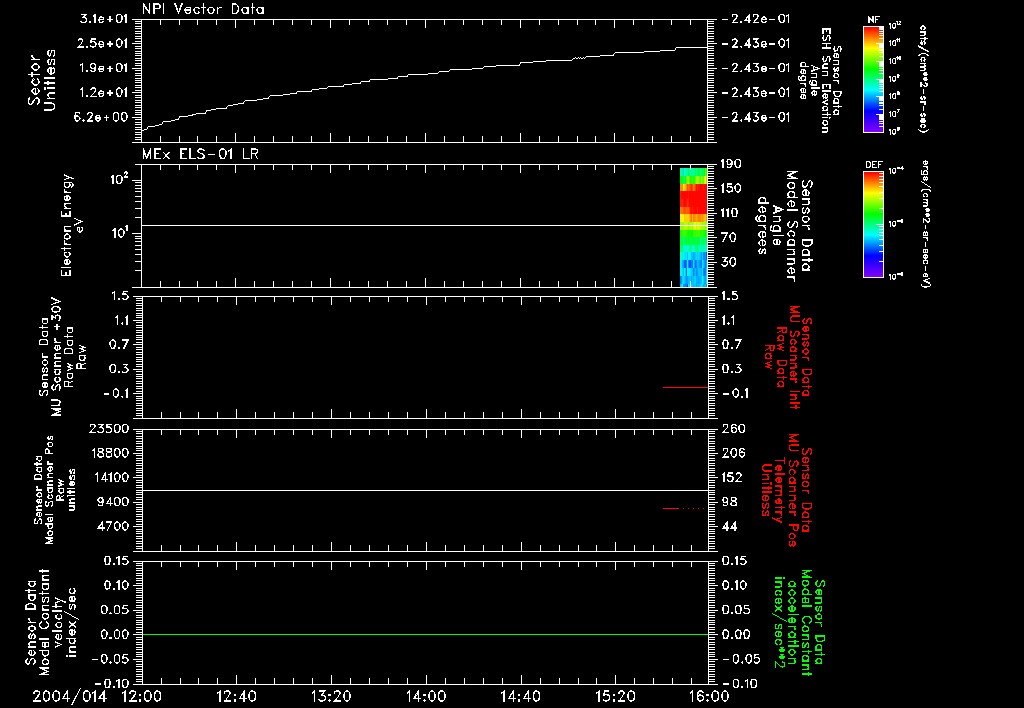Click the "Electron Energy eV" axis label
This screenshot has width=1024, height=708.
[72, 225]
